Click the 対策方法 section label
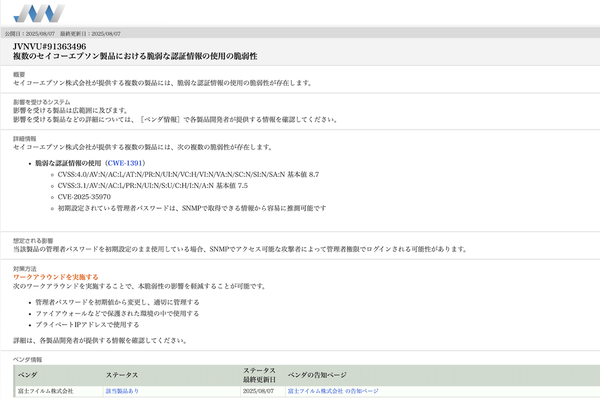 pos(24,269)
